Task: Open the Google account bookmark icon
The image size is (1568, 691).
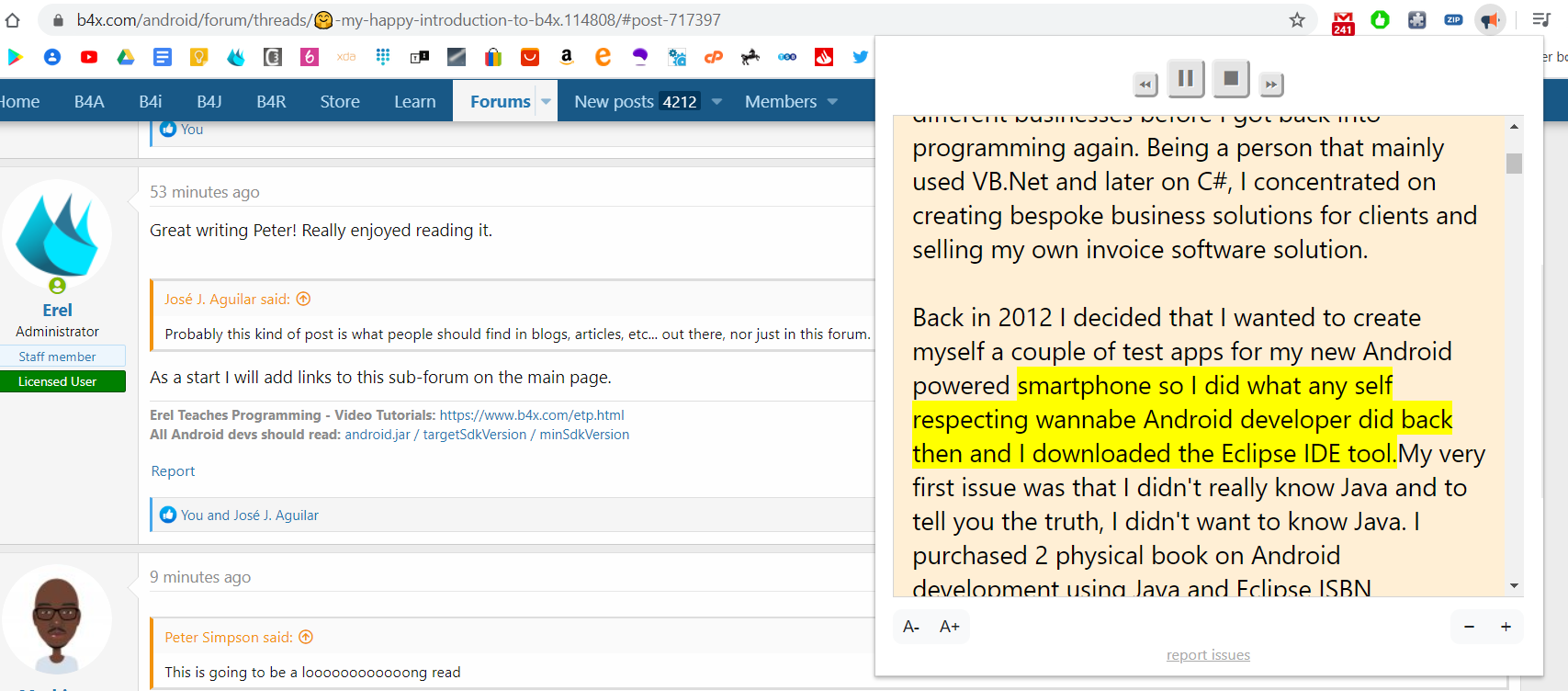Action: (52, 57)
